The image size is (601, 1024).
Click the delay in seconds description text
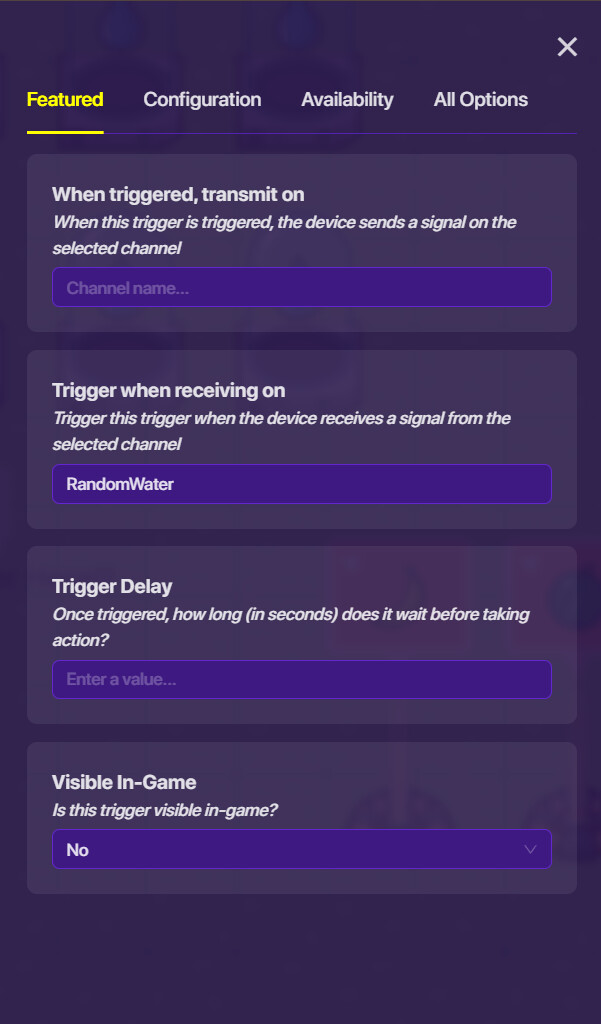(x=290, y=626)
